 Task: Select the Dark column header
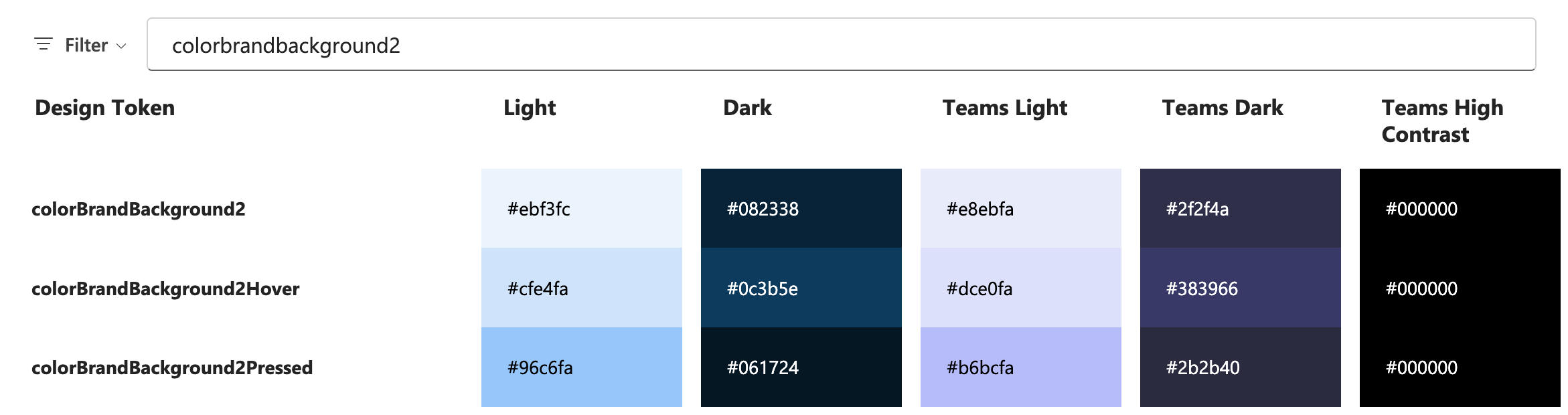(748, 107)
